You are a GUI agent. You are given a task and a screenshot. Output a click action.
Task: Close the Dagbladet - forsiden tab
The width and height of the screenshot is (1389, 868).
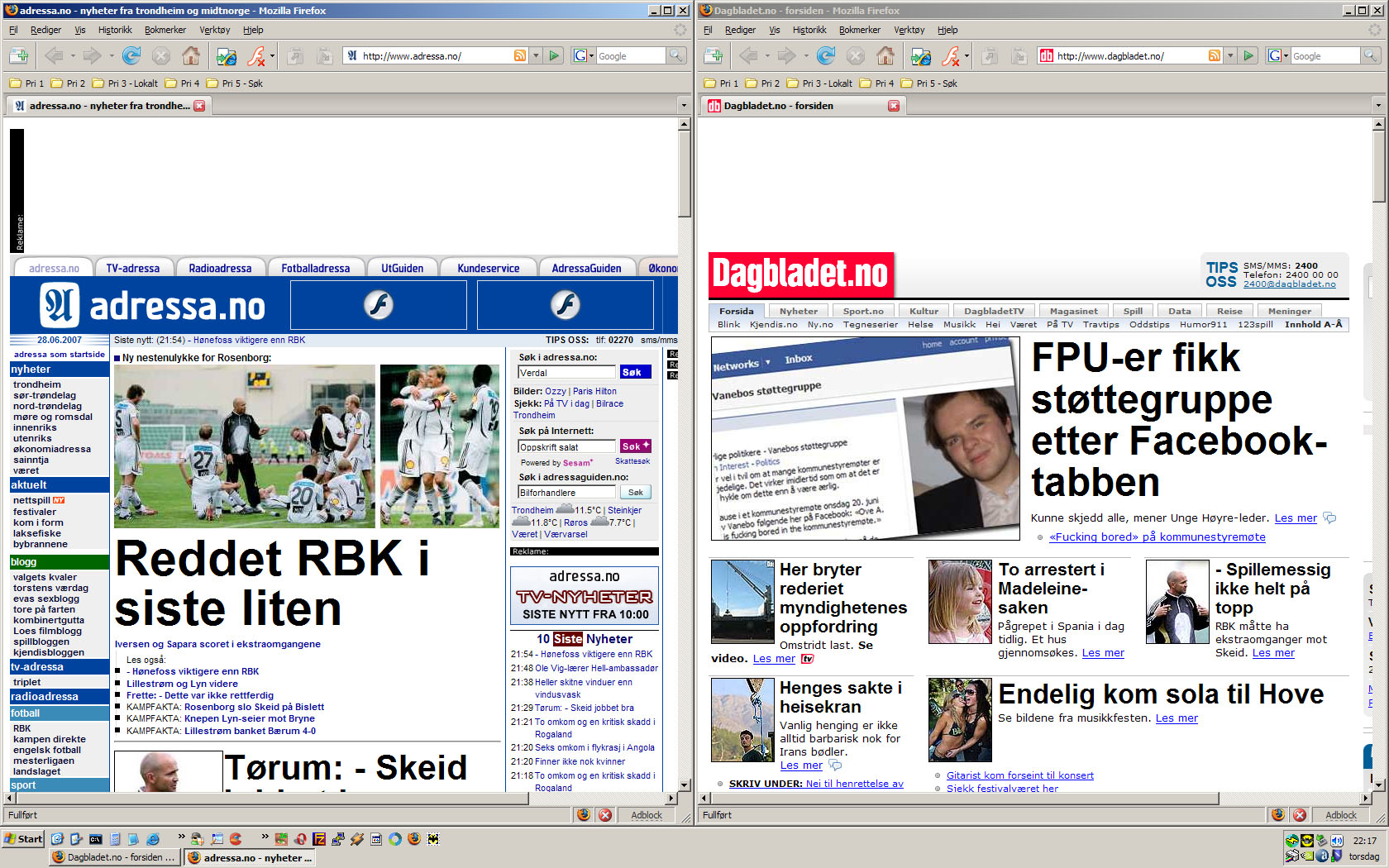click(894, 106)
